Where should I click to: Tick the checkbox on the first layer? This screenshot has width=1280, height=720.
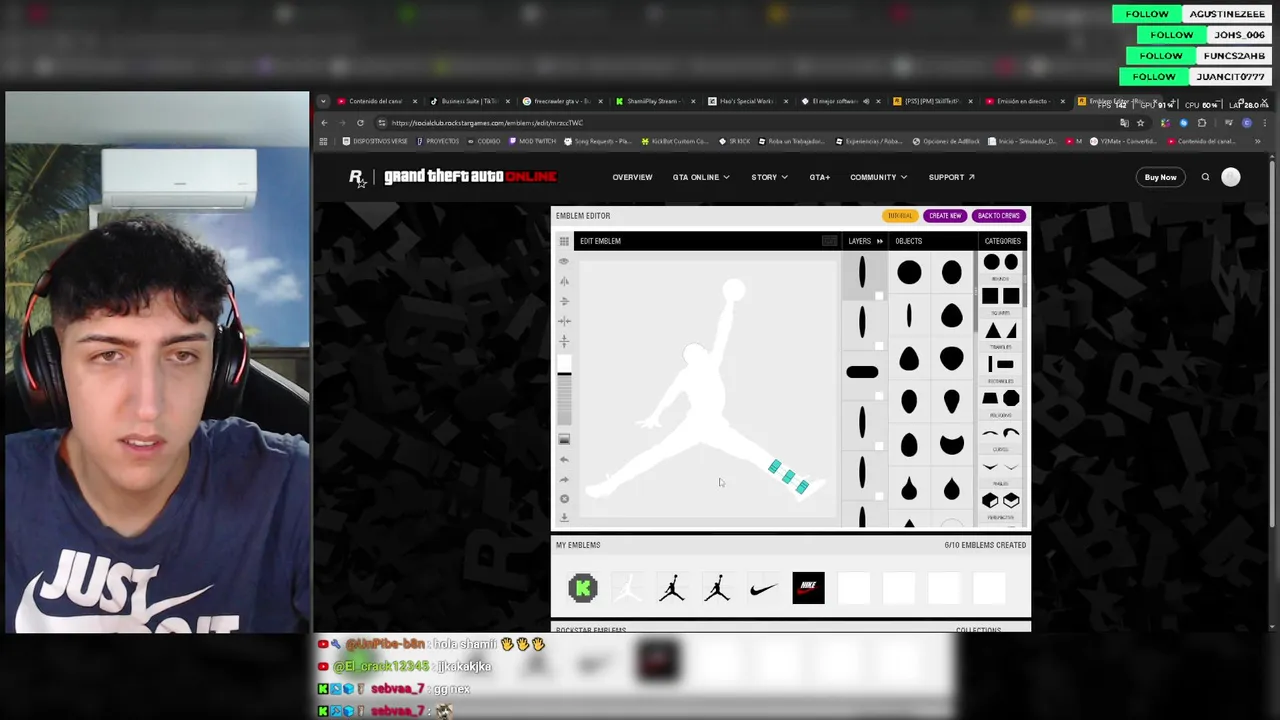pos(879,296)
